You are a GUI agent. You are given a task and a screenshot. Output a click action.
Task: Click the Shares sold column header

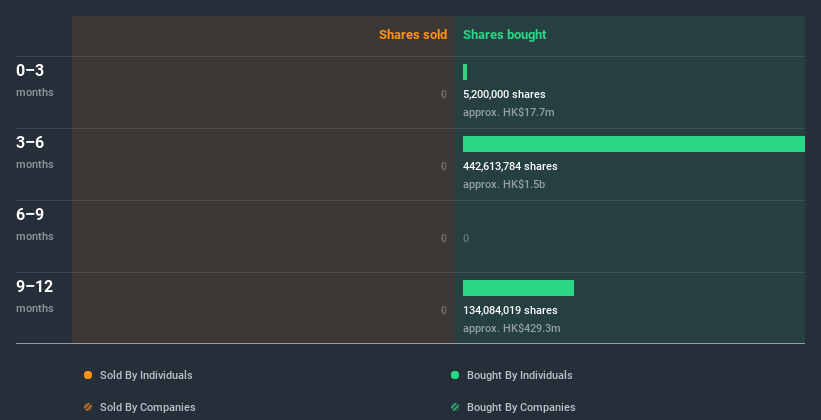tap(413, 35)
